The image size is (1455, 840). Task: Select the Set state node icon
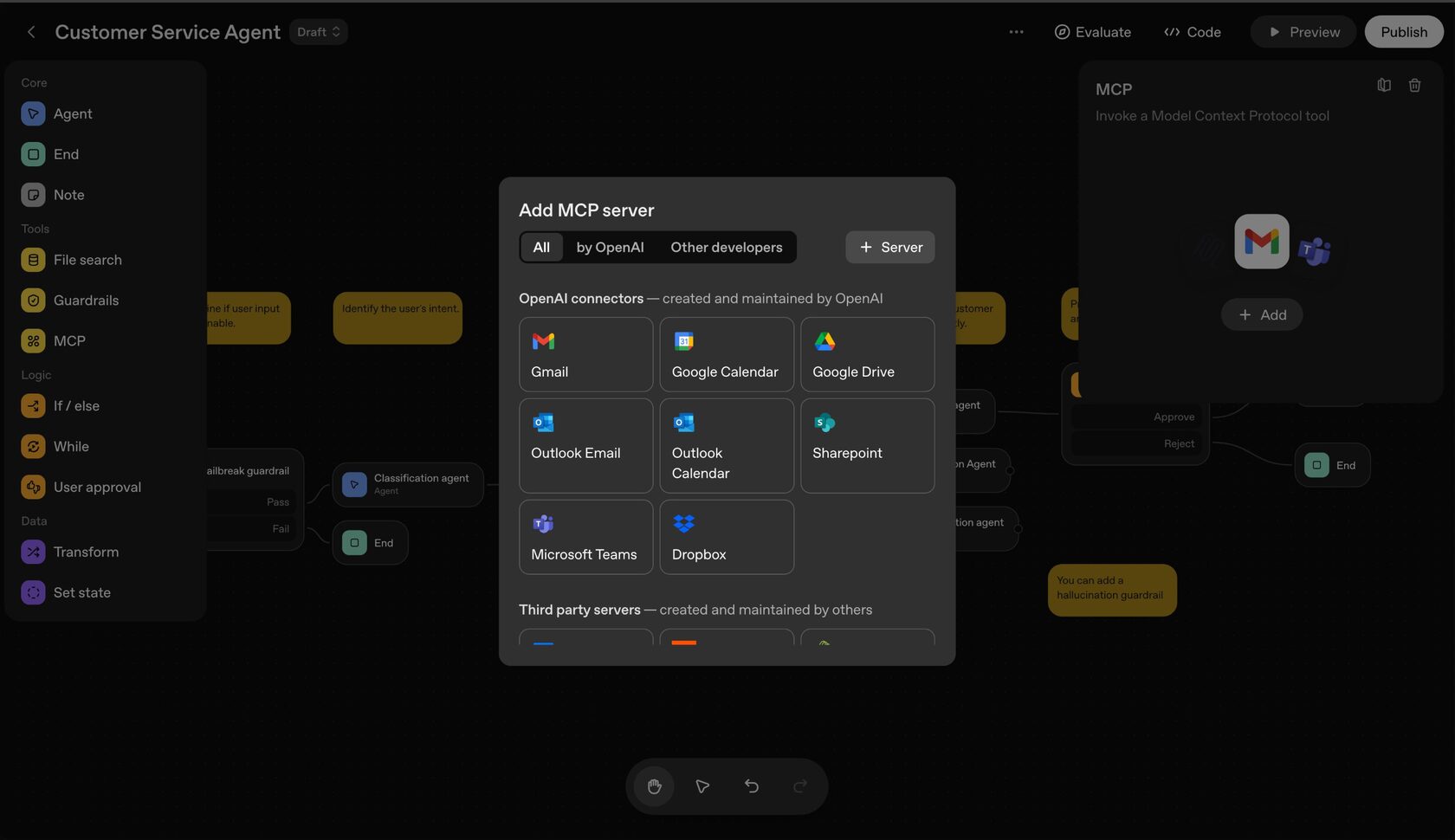pos(33,593)
